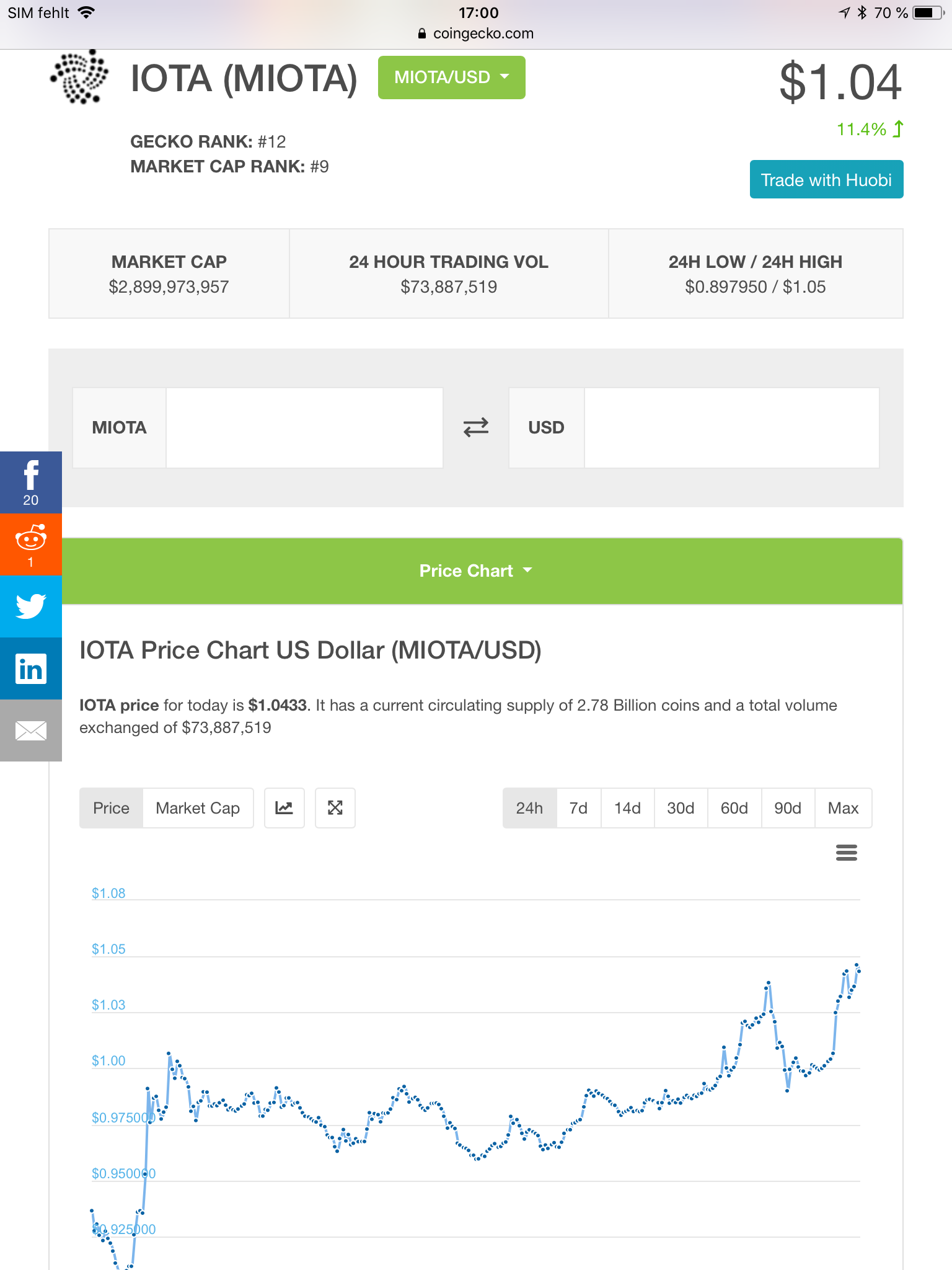The image size is (952, 1270).
Task: Show the 30d time range
Action: pos(681,808)
